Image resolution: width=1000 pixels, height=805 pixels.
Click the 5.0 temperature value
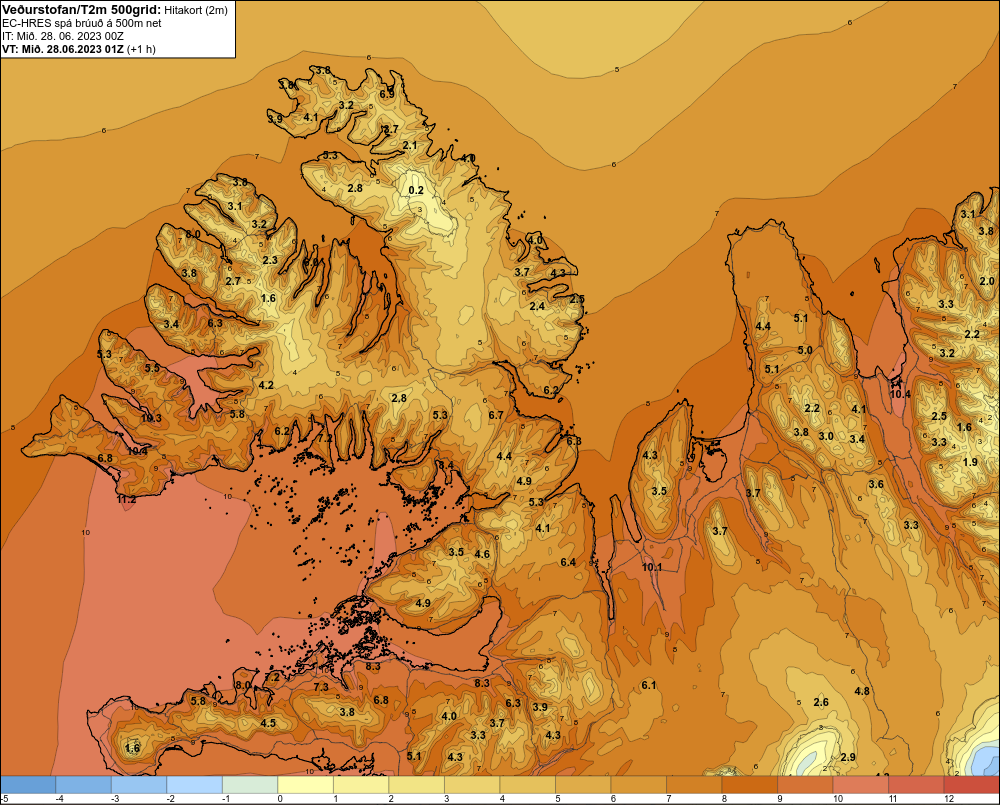pos(805,350)
